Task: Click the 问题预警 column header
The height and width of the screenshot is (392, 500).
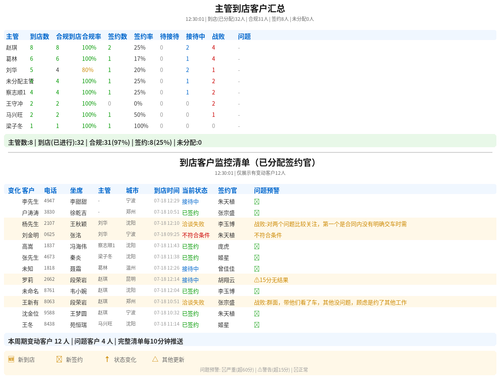Action: [267, 190]
